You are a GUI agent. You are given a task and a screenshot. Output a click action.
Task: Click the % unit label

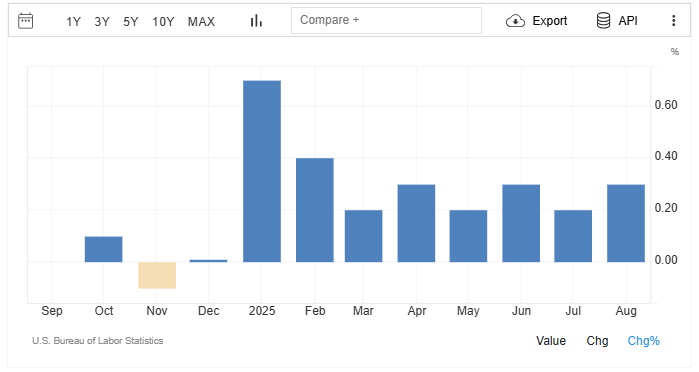(x=675, y=52)
